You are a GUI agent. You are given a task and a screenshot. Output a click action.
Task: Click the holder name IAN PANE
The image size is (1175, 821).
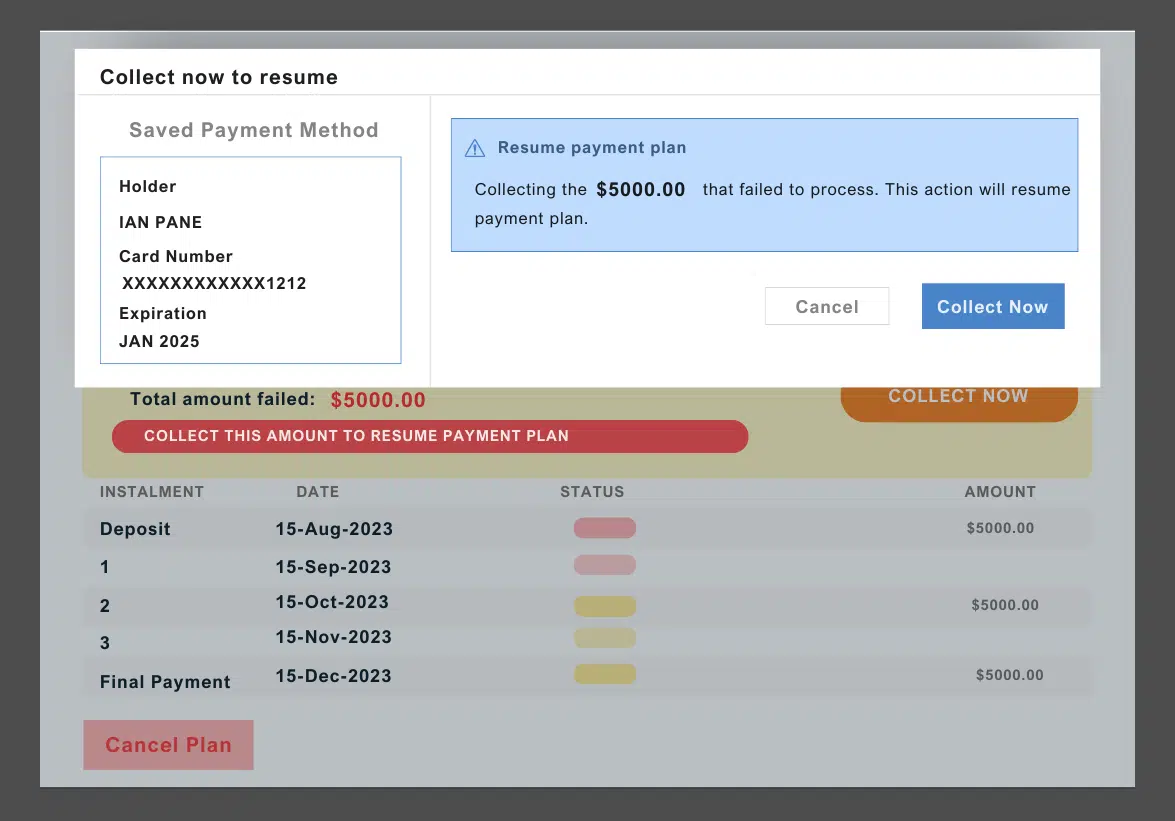point(160,222)
